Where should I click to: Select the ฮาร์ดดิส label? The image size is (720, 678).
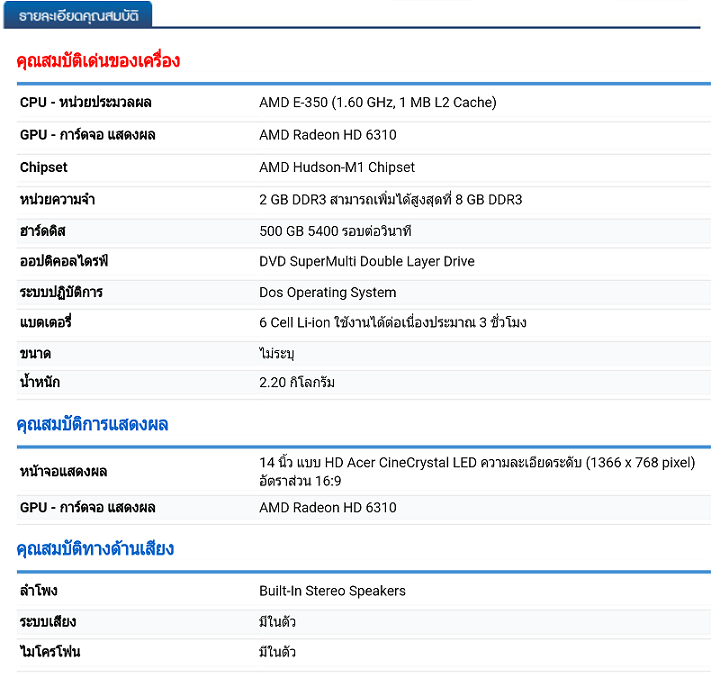pyautogui.click(x=43, y=231)
